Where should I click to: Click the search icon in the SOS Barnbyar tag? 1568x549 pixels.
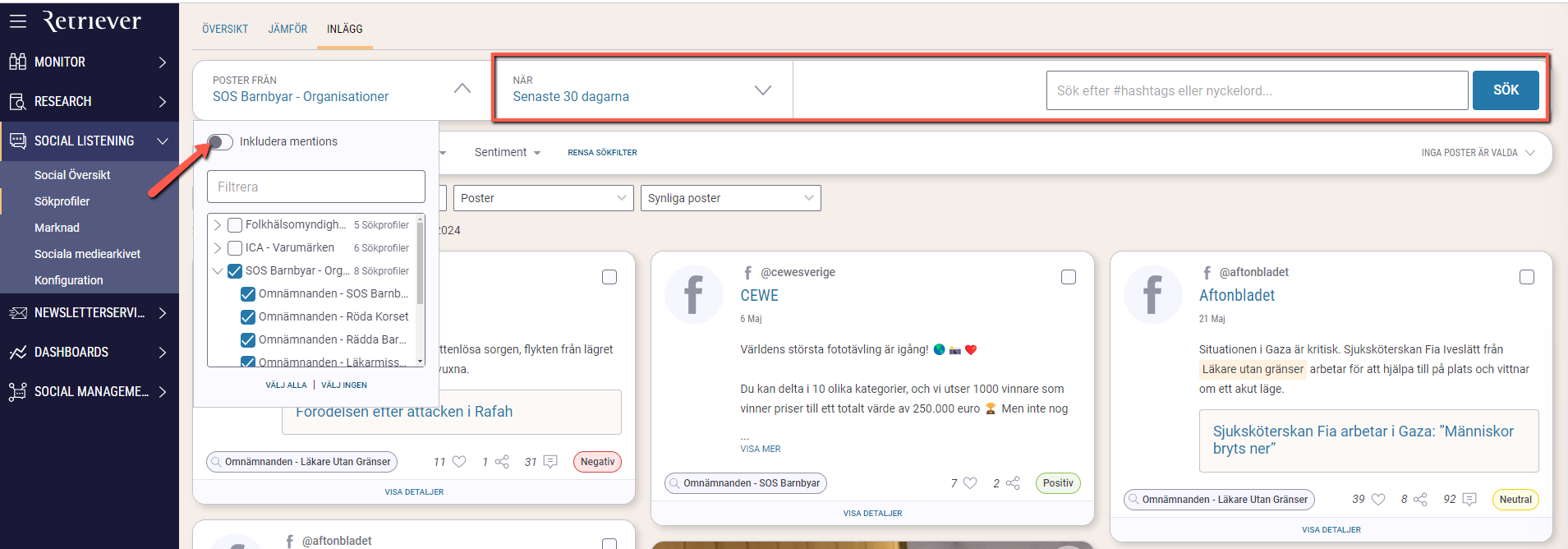[x=674, y=483]
